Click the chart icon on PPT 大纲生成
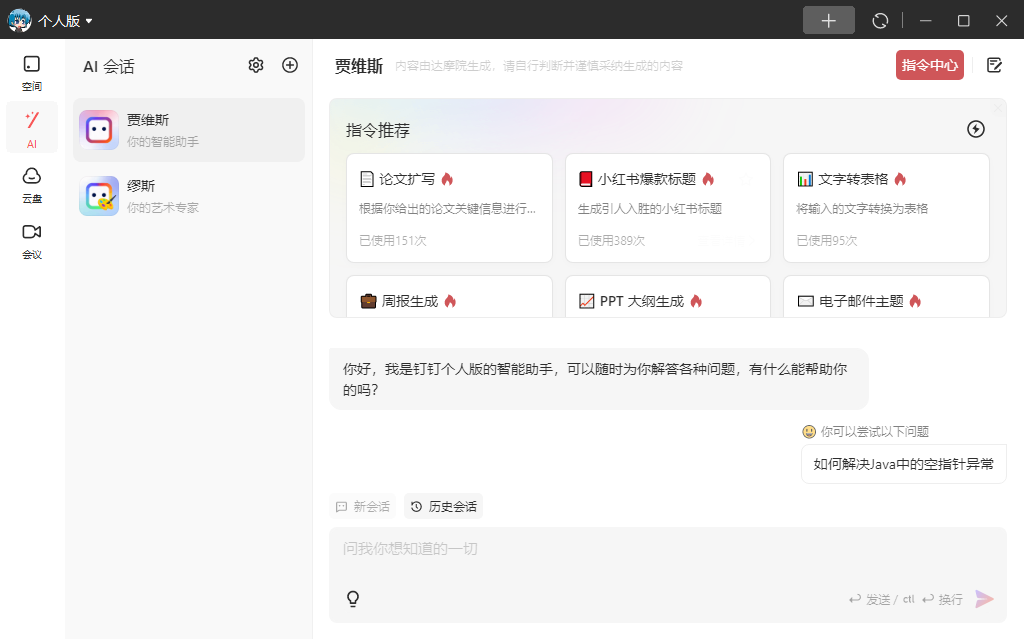 coord(586,301)
